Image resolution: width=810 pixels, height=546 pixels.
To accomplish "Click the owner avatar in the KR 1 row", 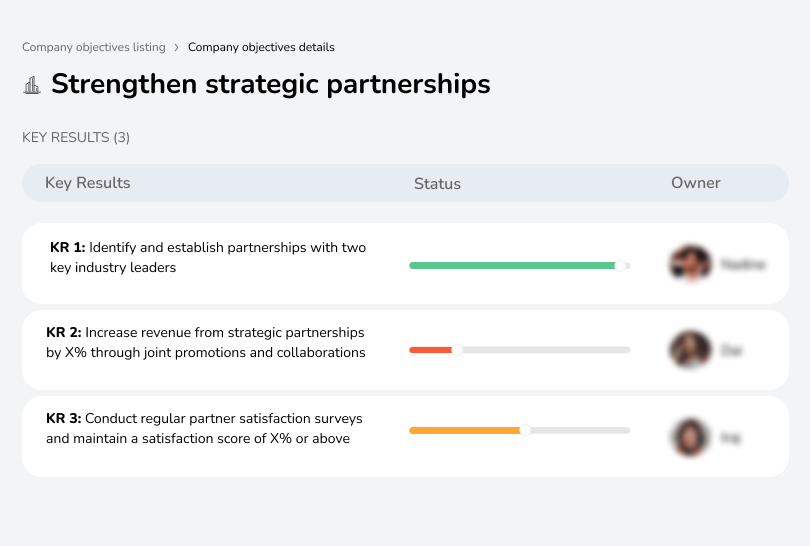I will 690,263.
